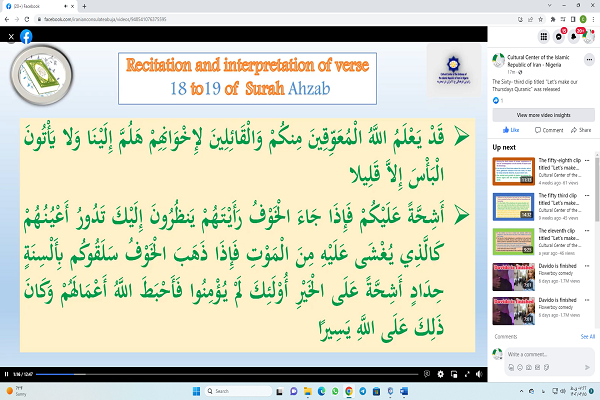
Task: Open the Facebook menu grid icon
Action: (x=543, y=37)
